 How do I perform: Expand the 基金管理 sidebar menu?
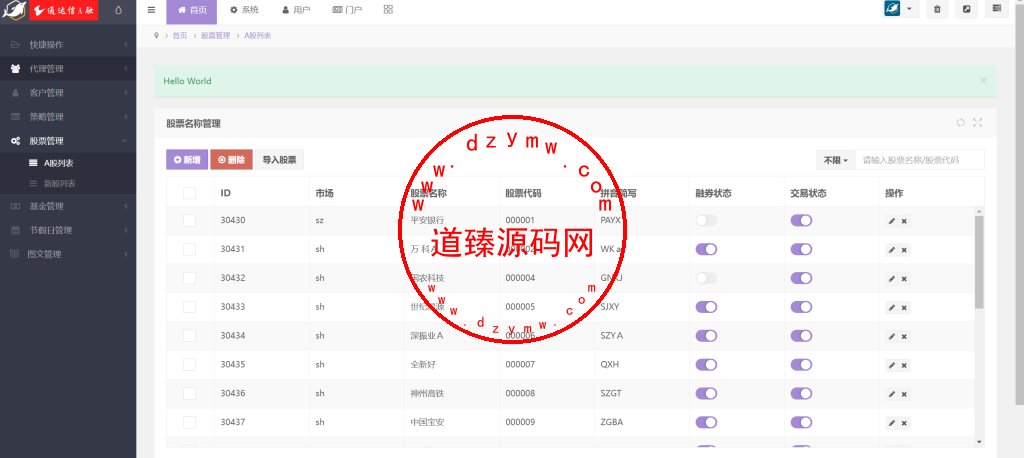coord(68,206)
